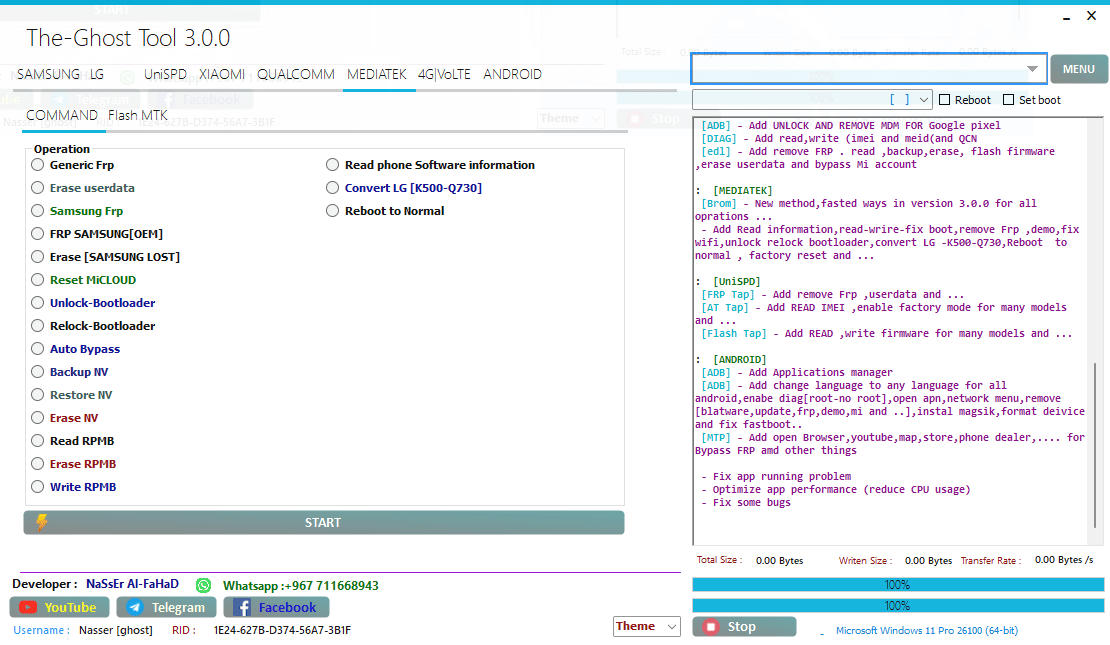Click the green WhatsApp icon
Viewport: 1110px width, 645px height.
204,585
